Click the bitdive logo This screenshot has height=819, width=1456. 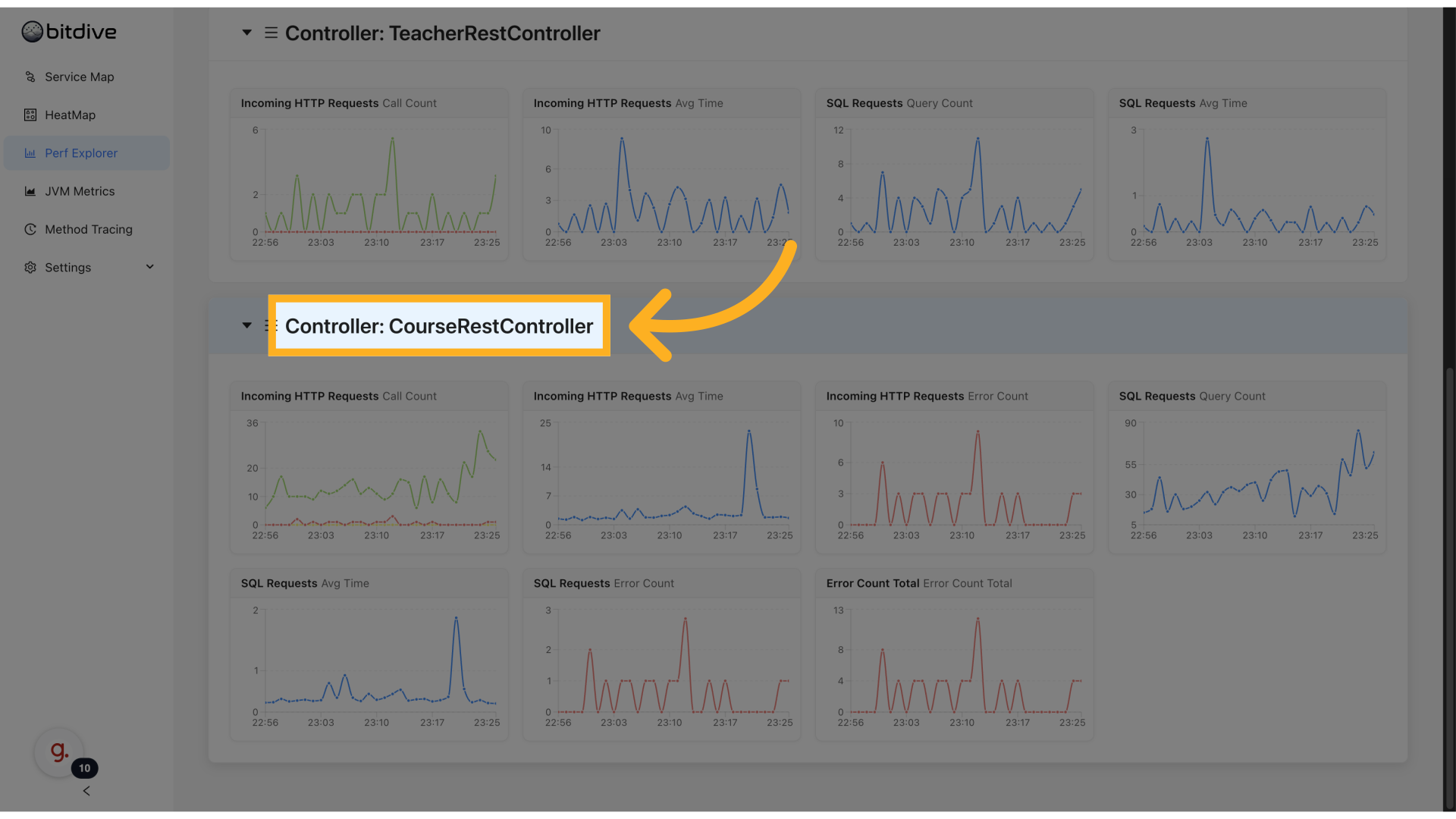[x=69, y=32]
